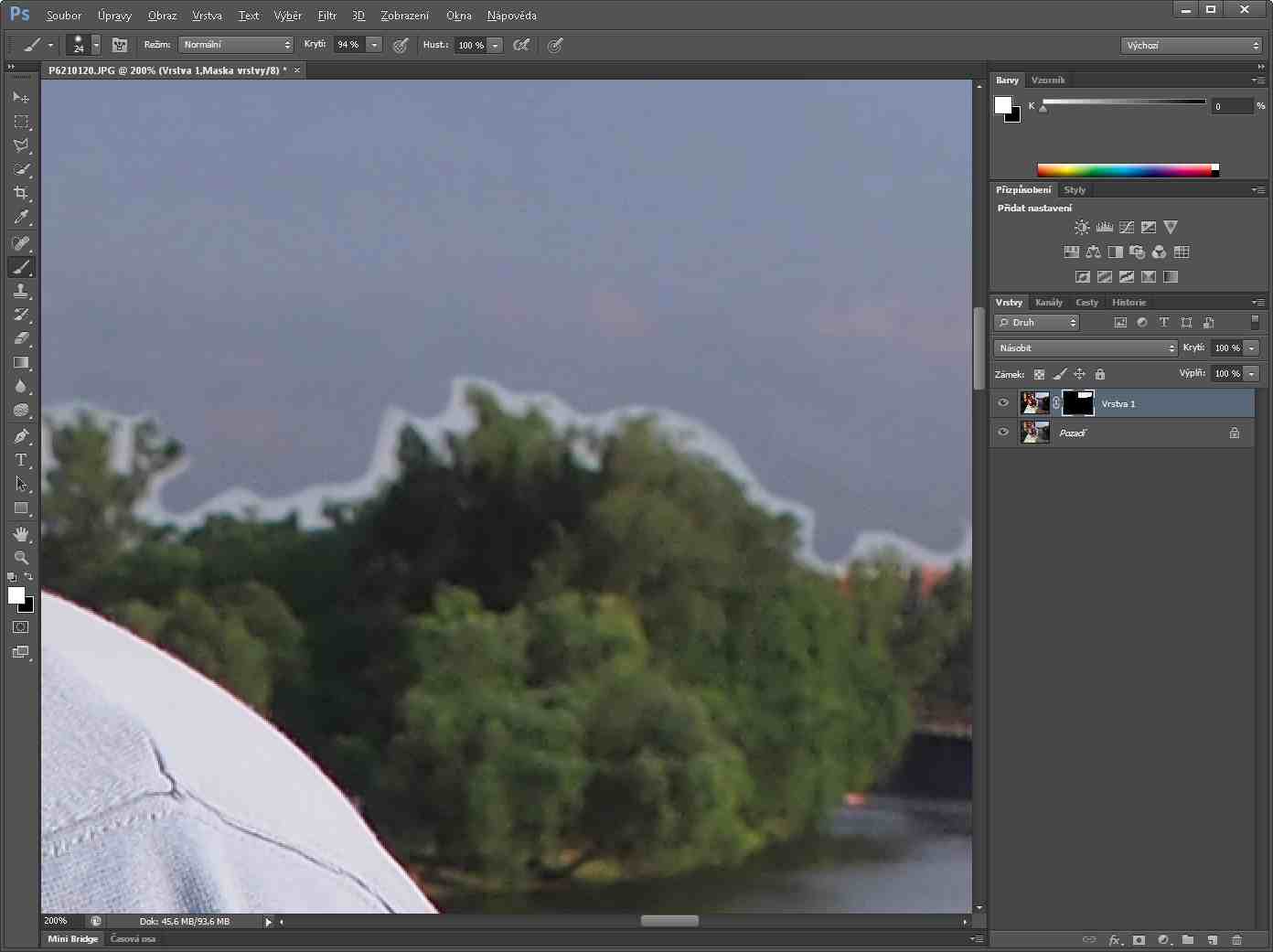Select the Clone Stamp tool
The height and width of the screenshot is (952, 1273).
[21, 291]
